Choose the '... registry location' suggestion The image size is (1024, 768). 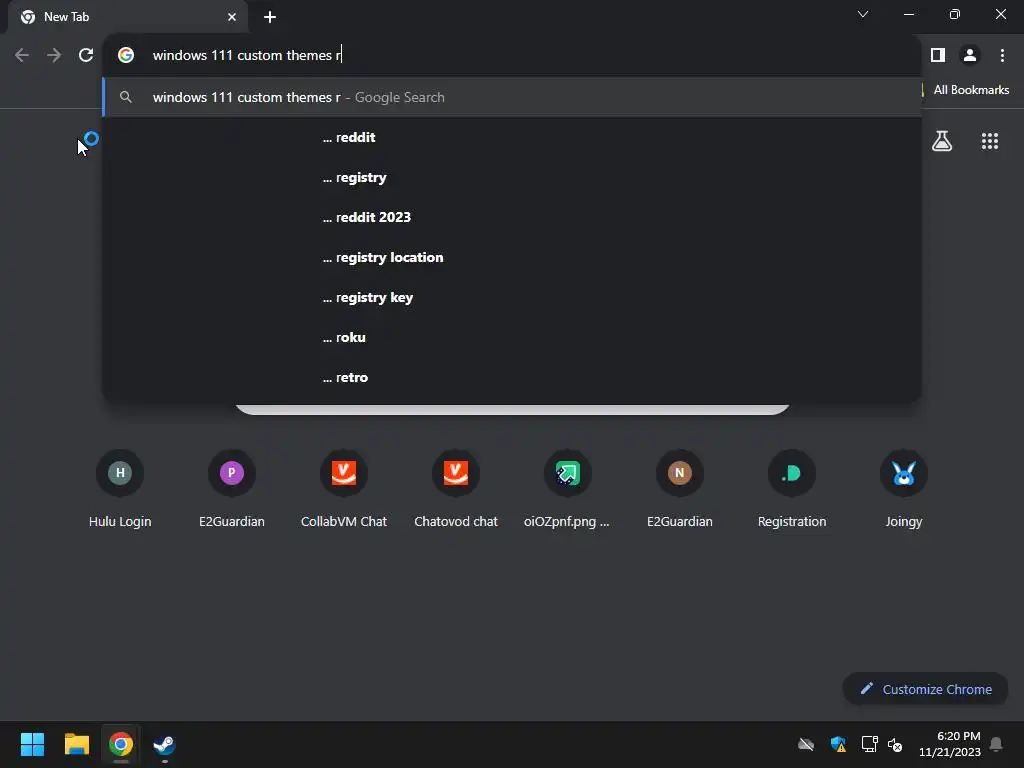coord(513,257)
